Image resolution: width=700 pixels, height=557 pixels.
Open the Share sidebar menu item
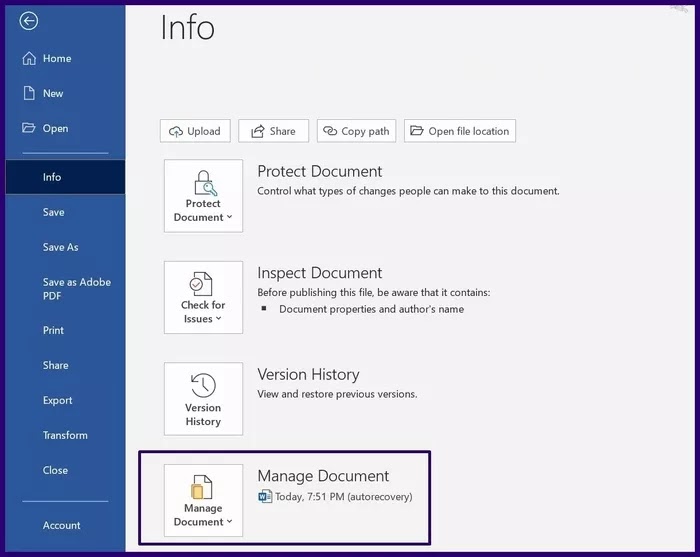click(x=65, y=365)
